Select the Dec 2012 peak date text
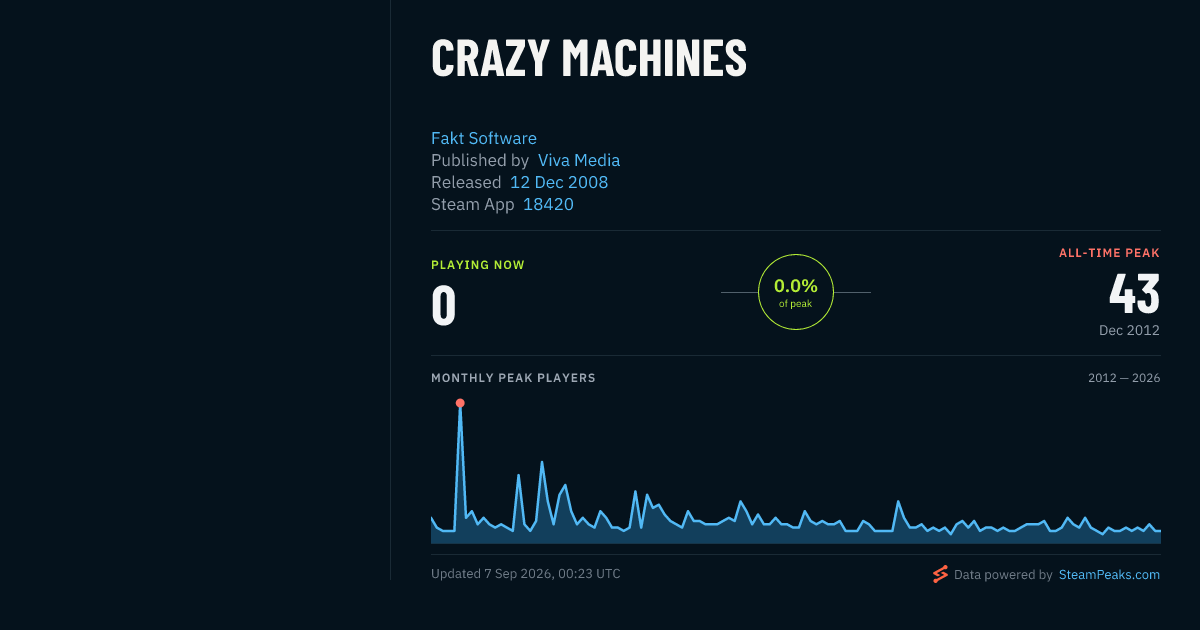1200x630 pixels. (x=1129, y=330)
